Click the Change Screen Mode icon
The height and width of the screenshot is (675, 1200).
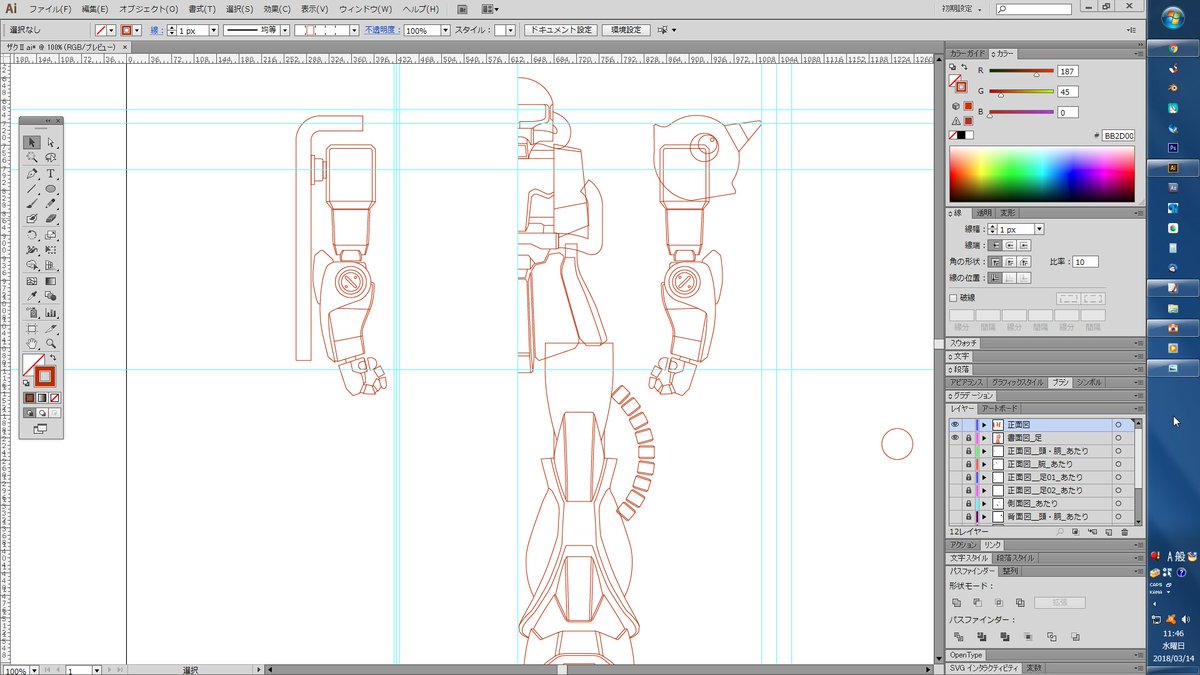coord(41,429)
